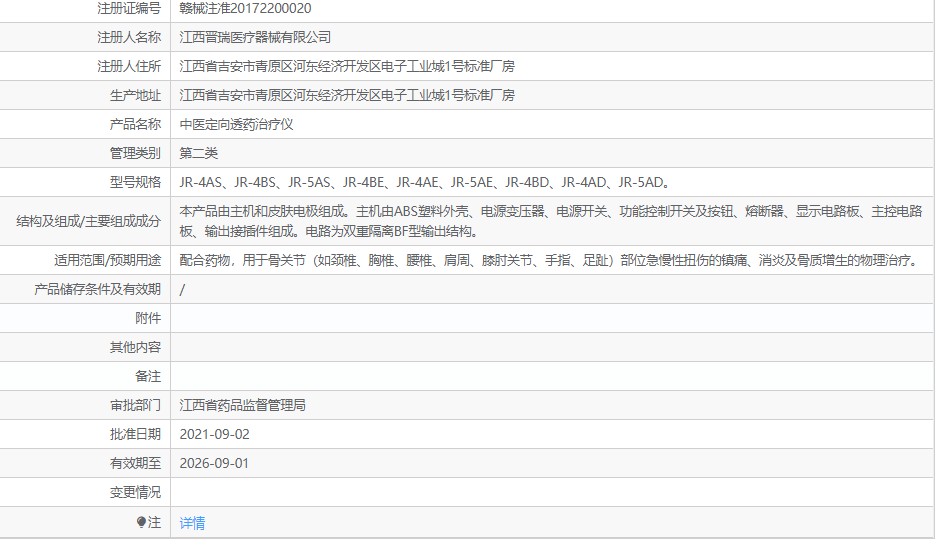This screenshot has height=547, width=939.
Task: Select the address in the 生产地址 row
Action: coord(347,95)
